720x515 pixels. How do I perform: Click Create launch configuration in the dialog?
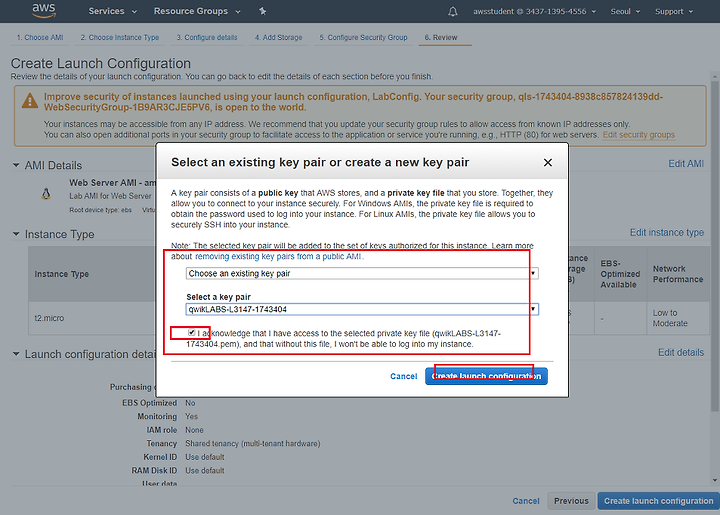point(486,376)
